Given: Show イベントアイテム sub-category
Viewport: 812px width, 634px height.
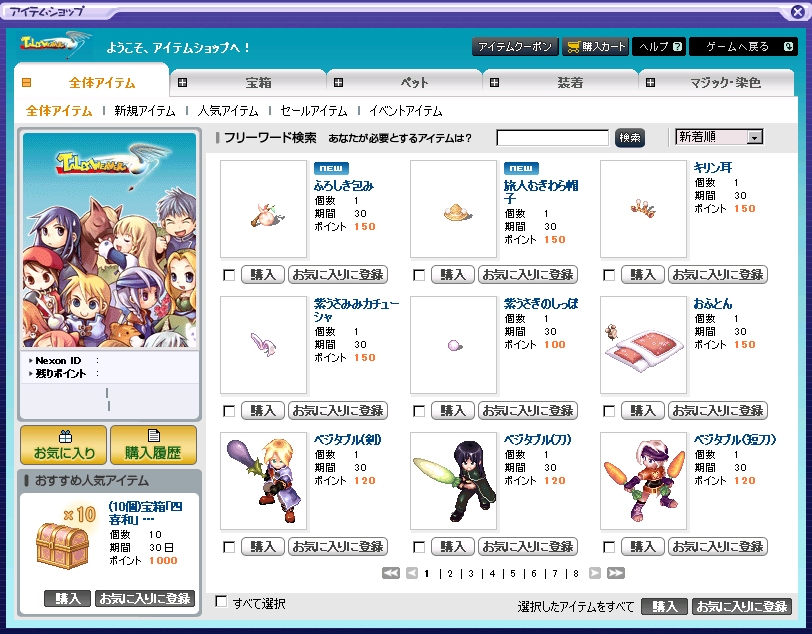Looking at the screenshot, I should [405, 111].
